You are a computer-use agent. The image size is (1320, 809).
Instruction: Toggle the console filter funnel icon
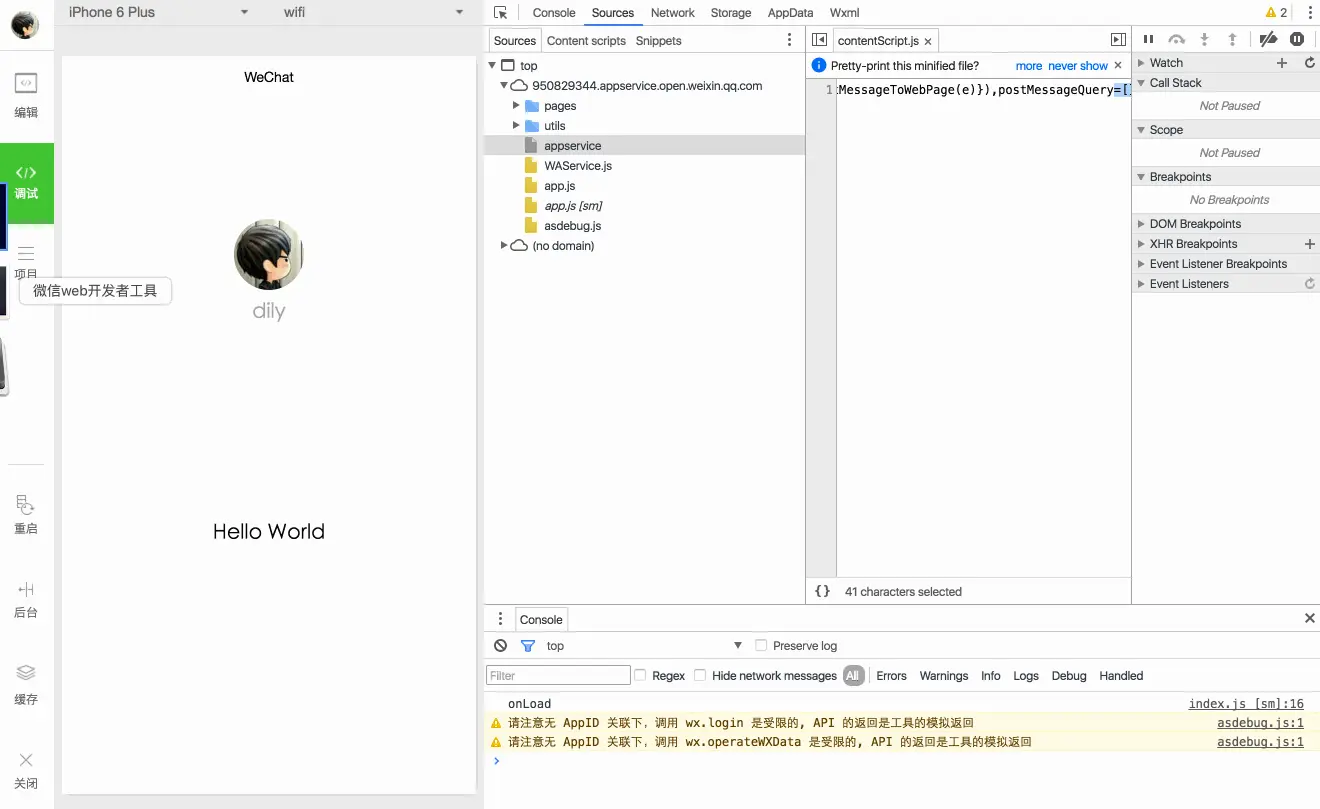[x=528, y=646]
